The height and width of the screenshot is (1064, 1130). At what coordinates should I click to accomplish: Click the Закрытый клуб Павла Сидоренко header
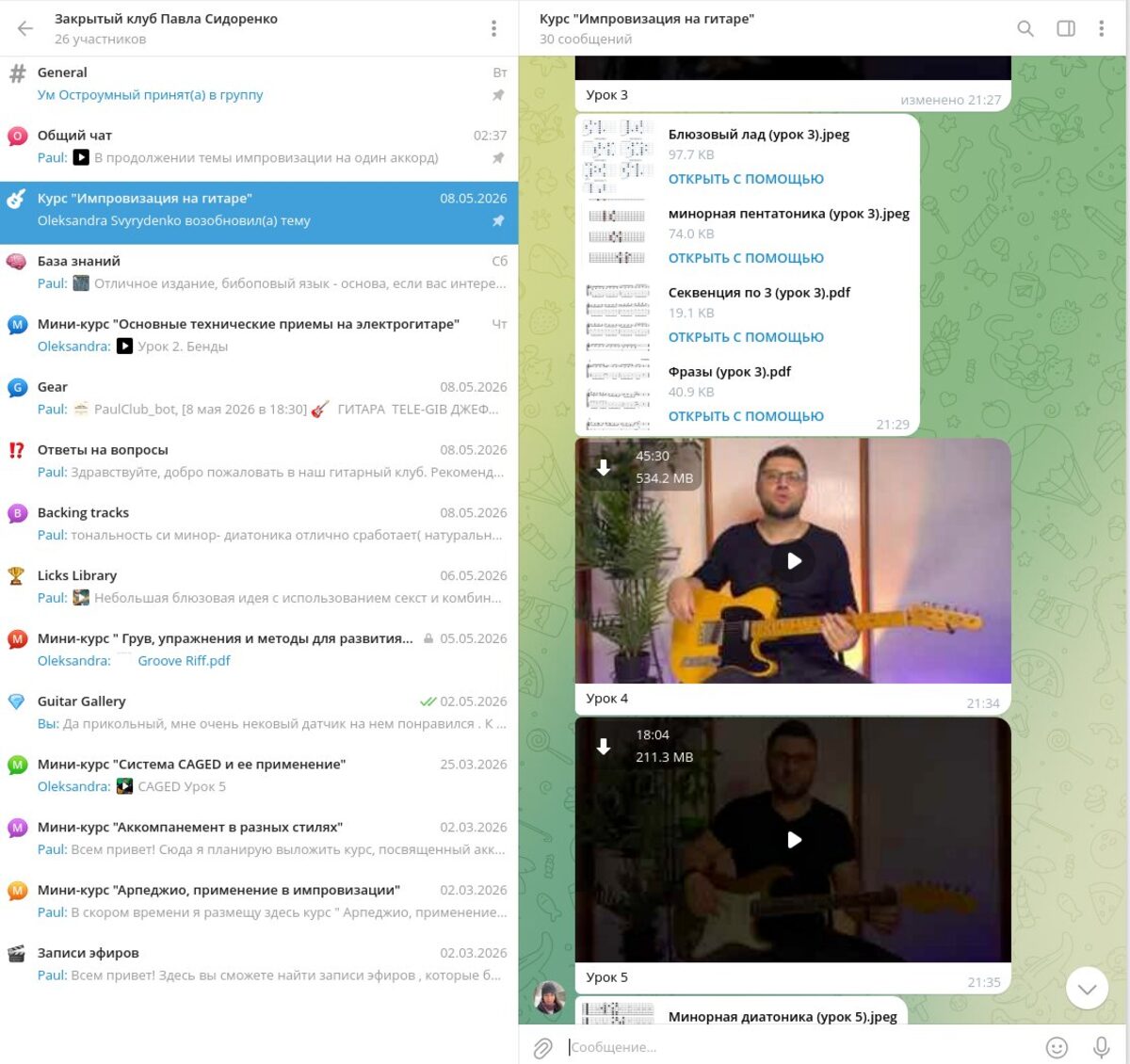166,28
